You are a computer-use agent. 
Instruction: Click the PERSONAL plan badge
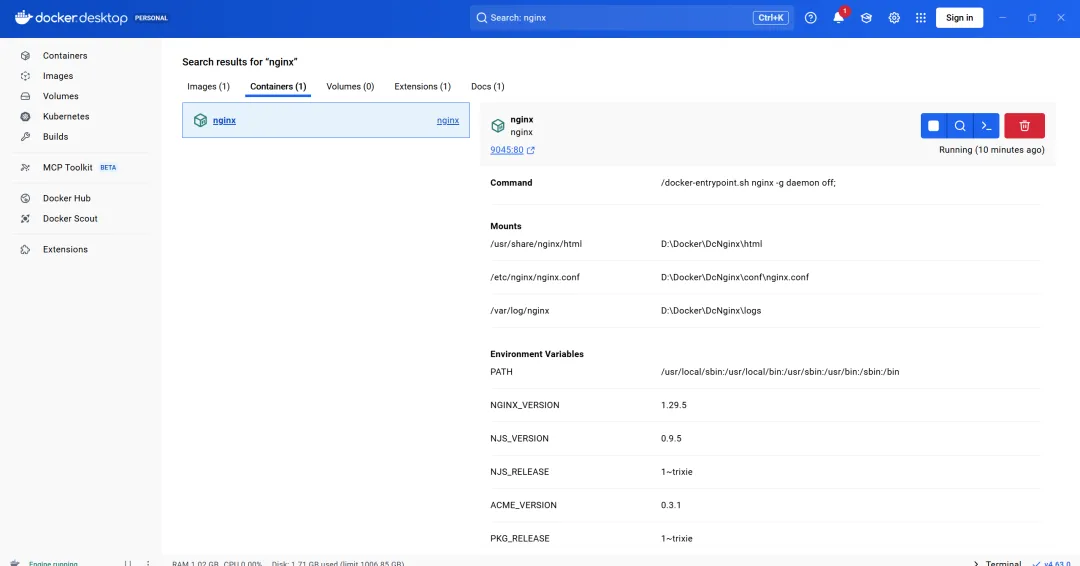(x=151, y=18)
